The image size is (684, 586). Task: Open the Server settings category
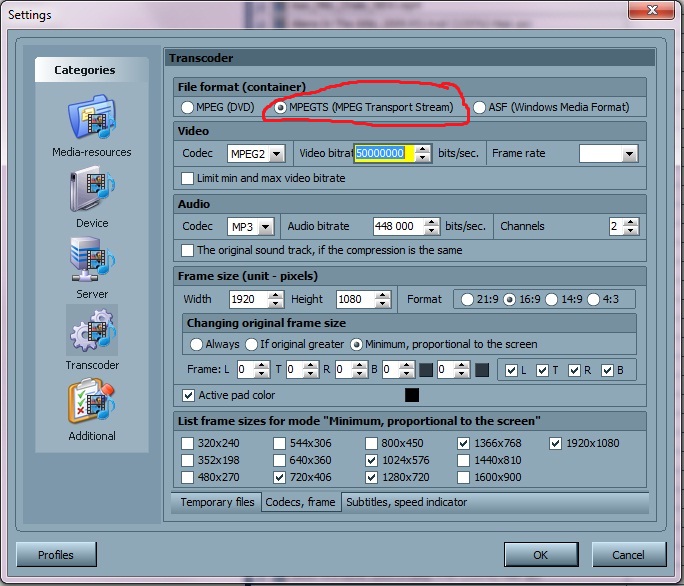point(92,261)
